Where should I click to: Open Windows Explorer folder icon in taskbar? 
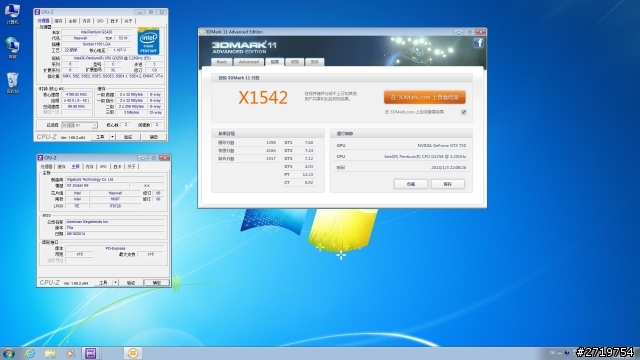[50, 353]
